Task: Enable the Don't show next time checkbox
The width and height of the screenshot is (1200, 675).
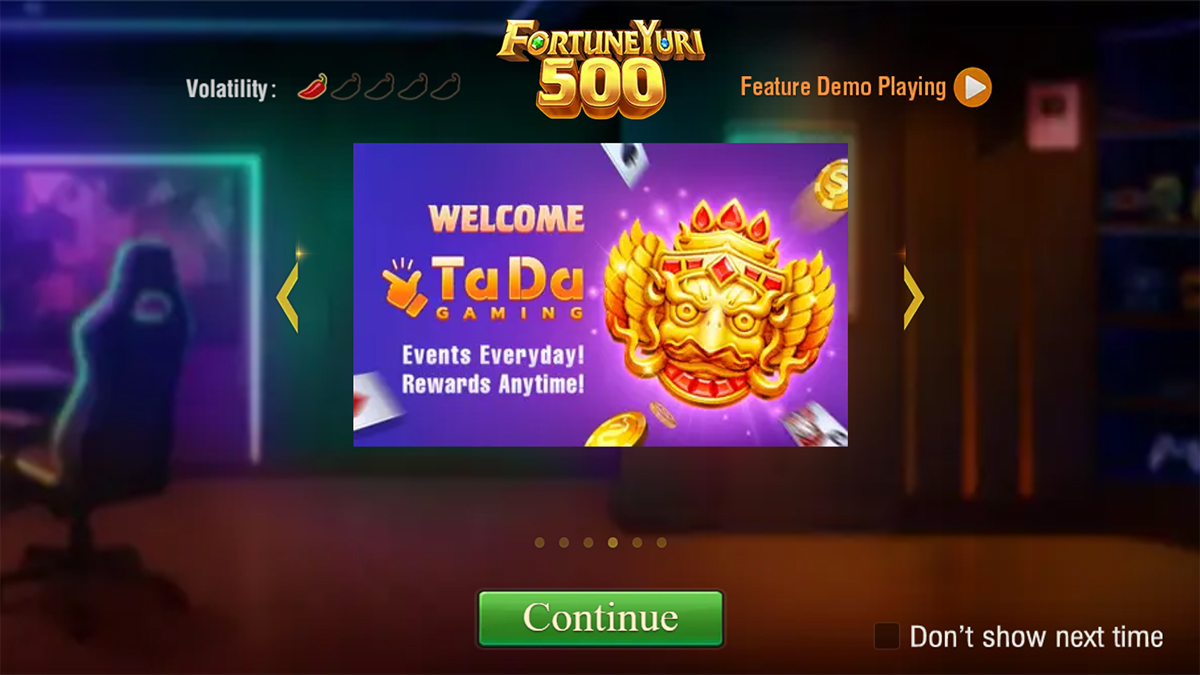Action: click(887, 636)
